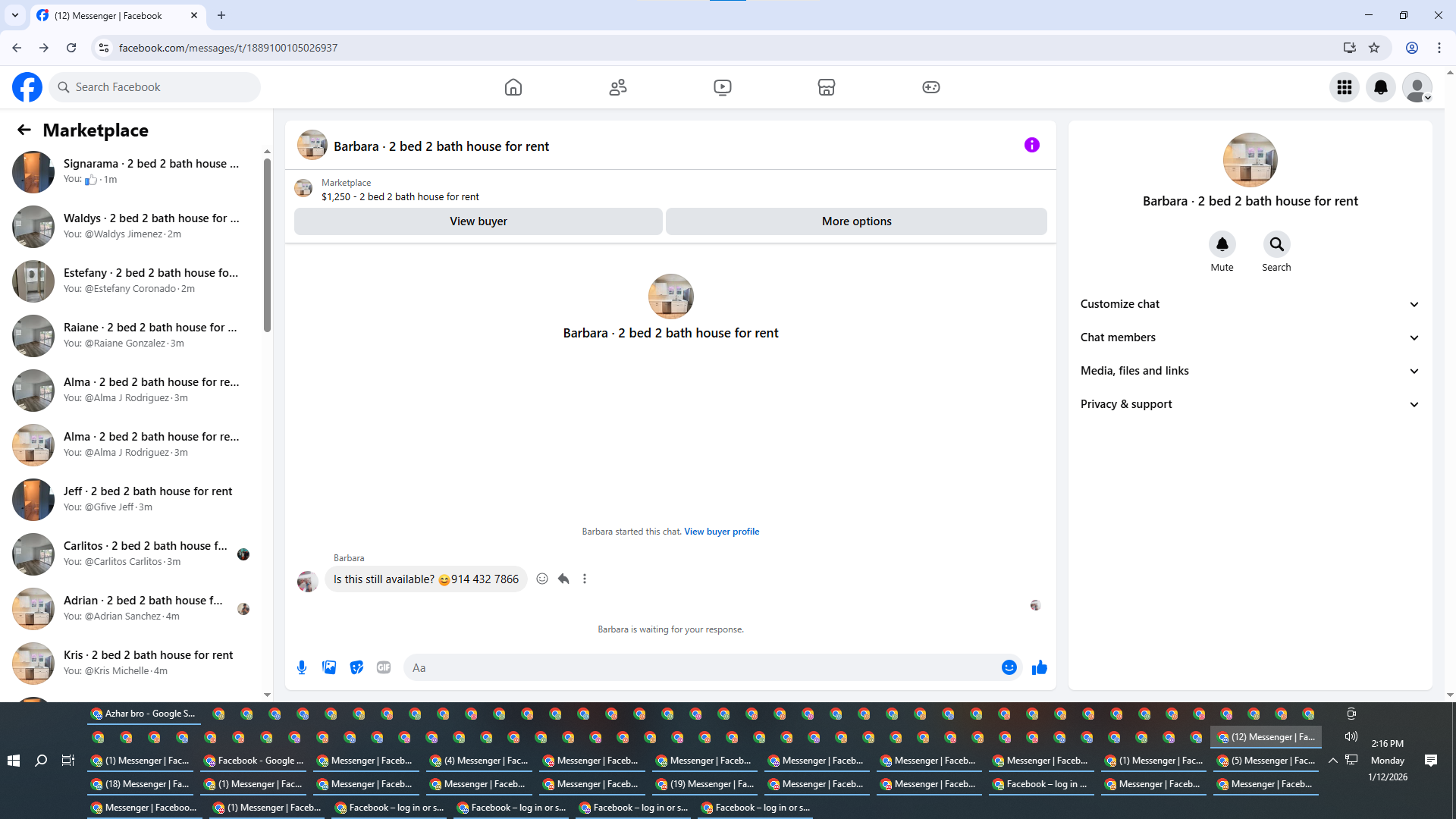Expand the Chat members section

[x=1250, y=337]
